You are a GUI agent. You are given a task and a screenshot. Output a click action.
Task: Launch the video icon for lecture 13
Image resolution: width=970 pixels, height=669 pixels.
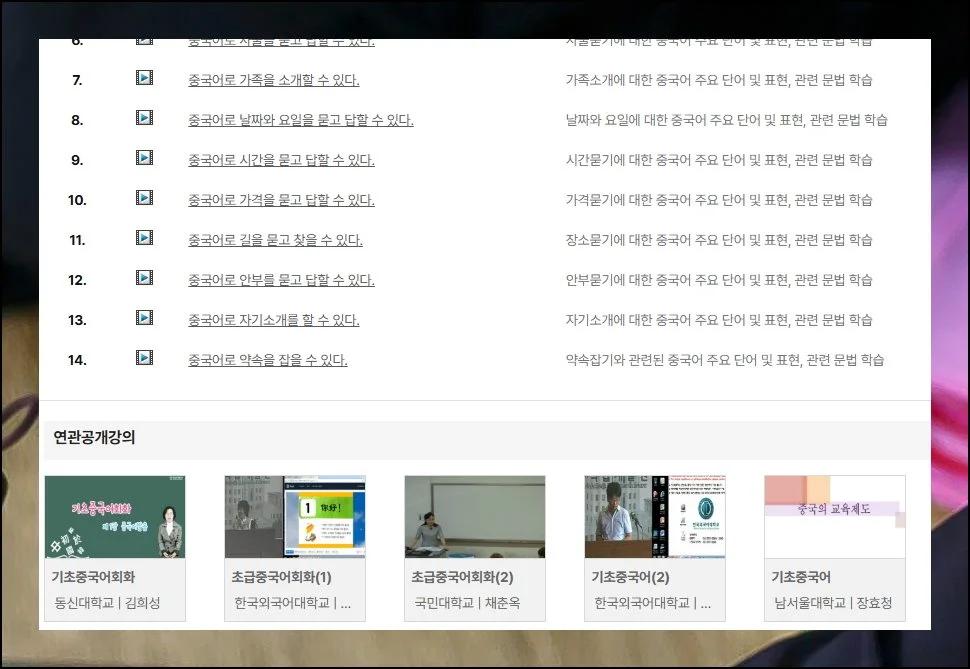144,318
